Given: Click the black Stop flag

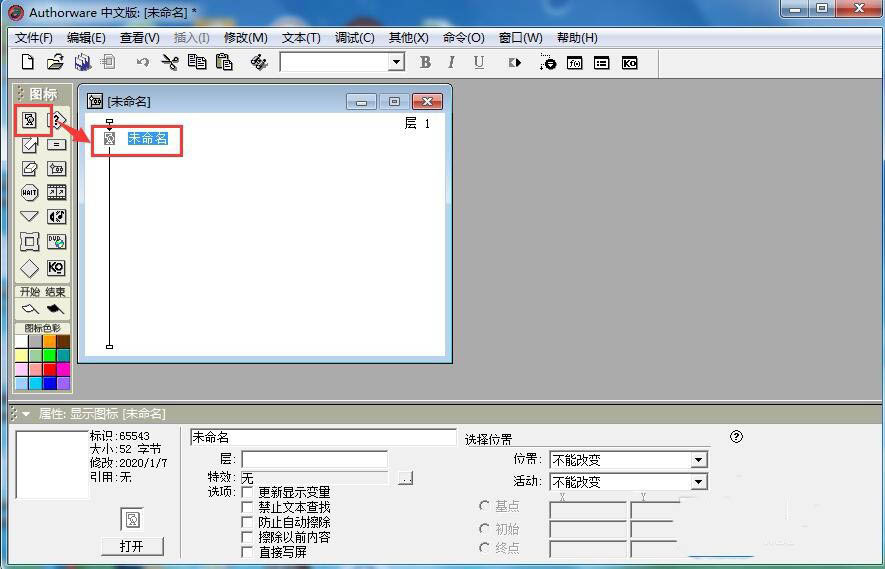Looking at the screenshot, I should [55, 309].
